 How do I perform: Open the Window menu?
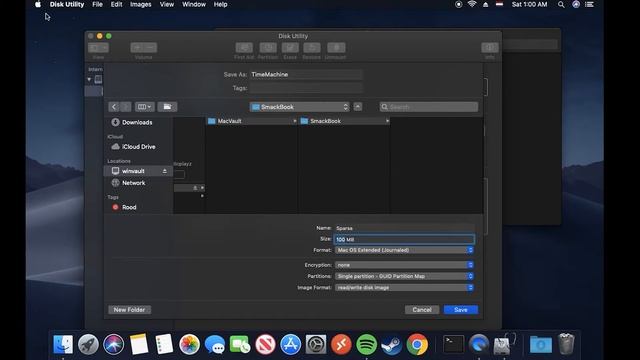point(194,4)
